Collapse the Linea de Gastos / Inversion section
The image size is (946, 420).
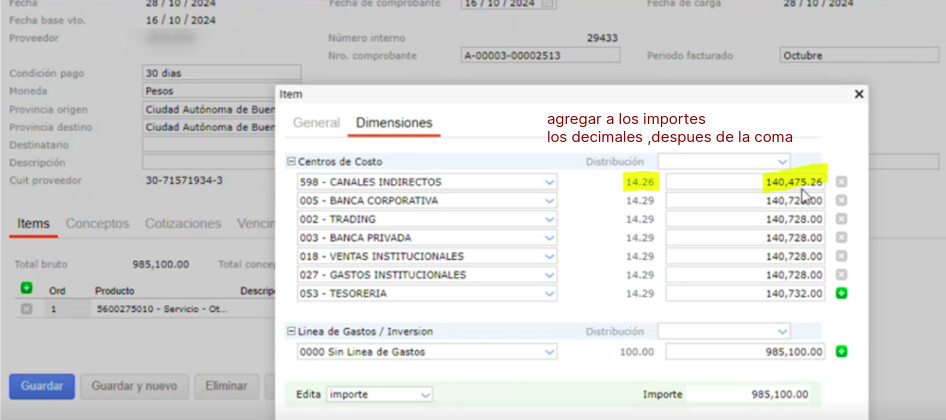[291, 331]
